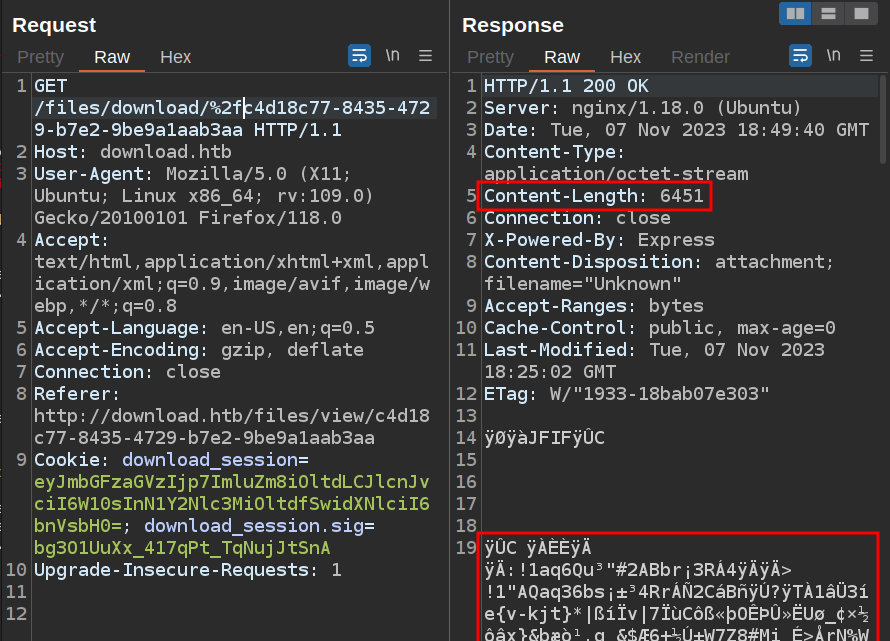The width and height of the screenshot is (890, 641).
Task: Open the Render tab in Response panel
Action: (700, 57)
